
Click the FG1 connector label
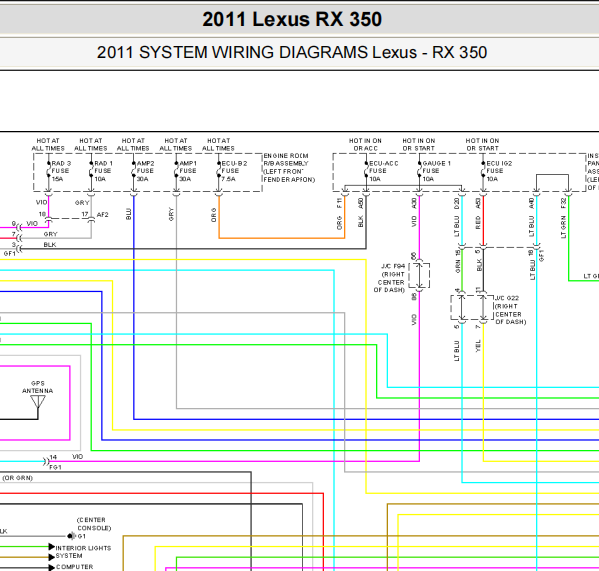[55, 467]
